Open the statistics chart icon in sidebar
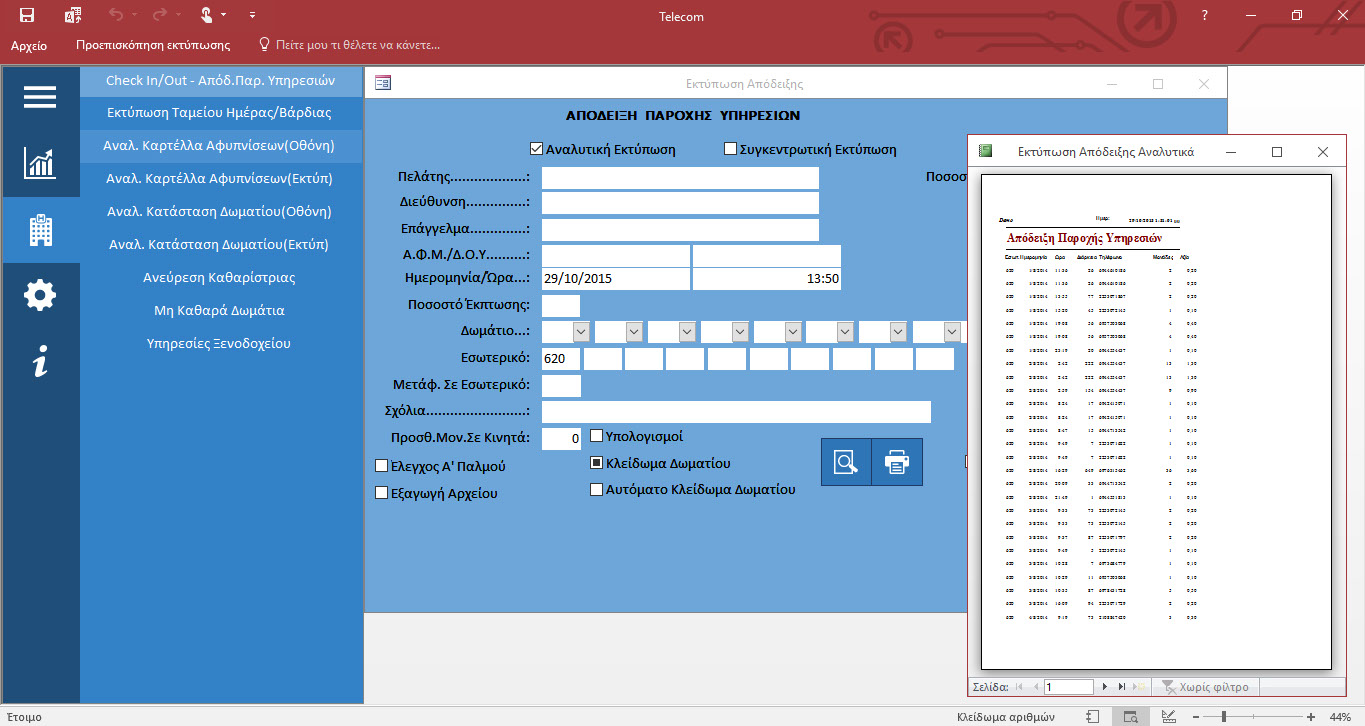This screenshot has width=1365, height=726. tap(40, 163)
